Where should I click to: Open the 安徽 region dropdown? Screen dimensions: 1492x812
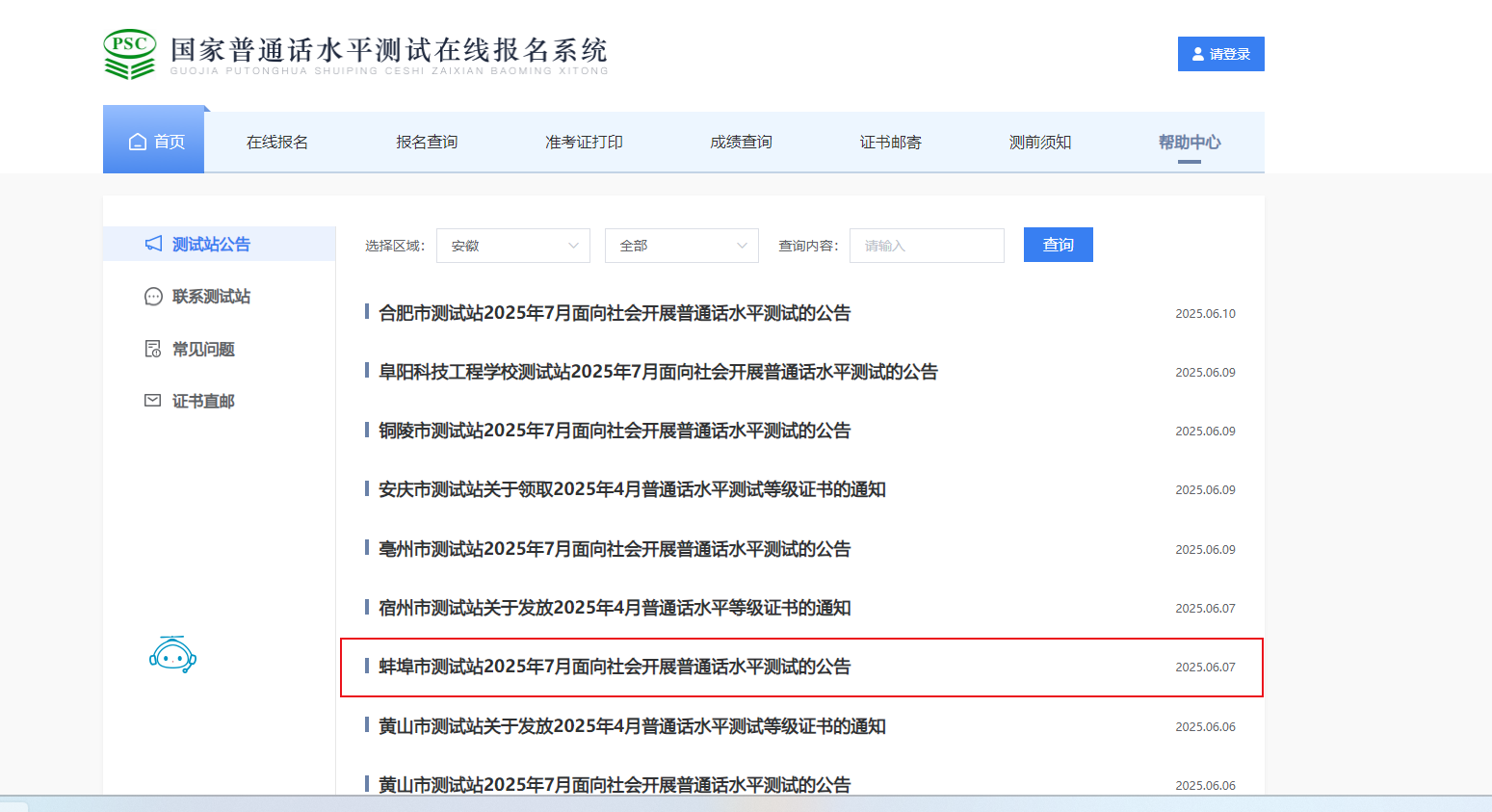[x=513, y=246]
